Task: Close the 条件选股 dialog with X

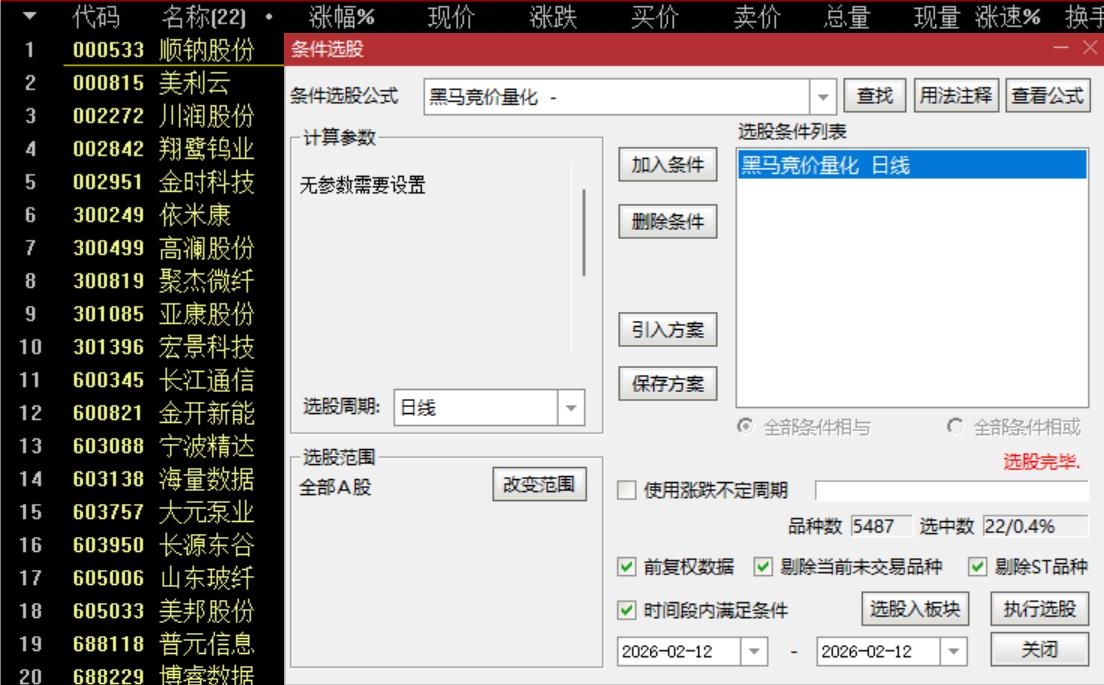Action: tap(1089, 48)
